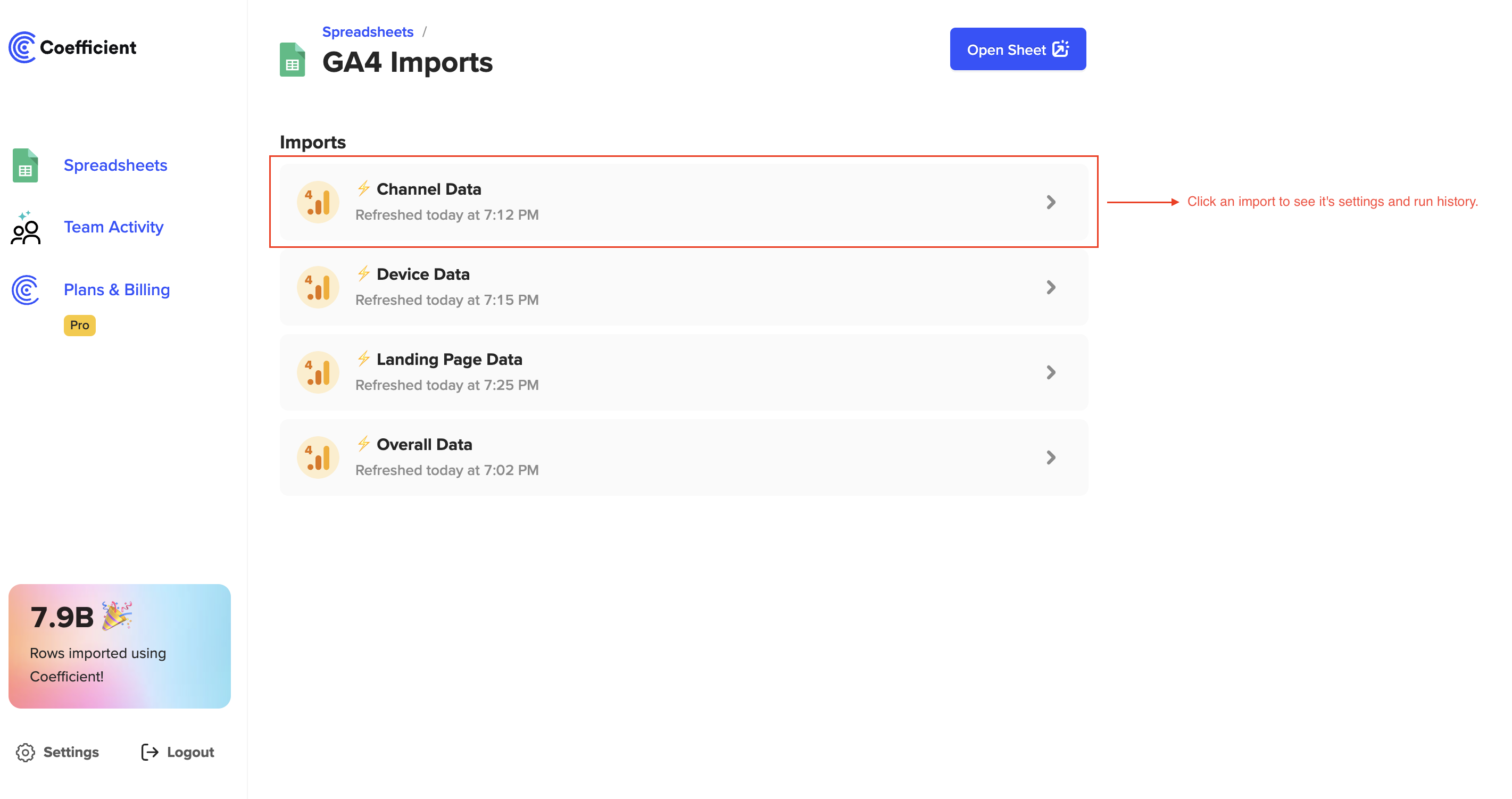The width and height of the screenshot is (1512, 799).
Task: Click the GA4 Imports green sheet icon
Action: pos(292,60)
